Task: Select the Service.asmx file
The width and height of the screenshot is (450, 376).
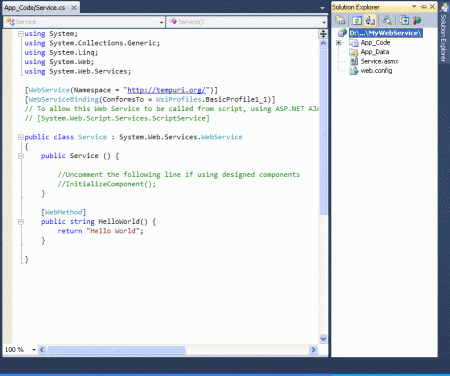Action: click(x=379, y=61)
